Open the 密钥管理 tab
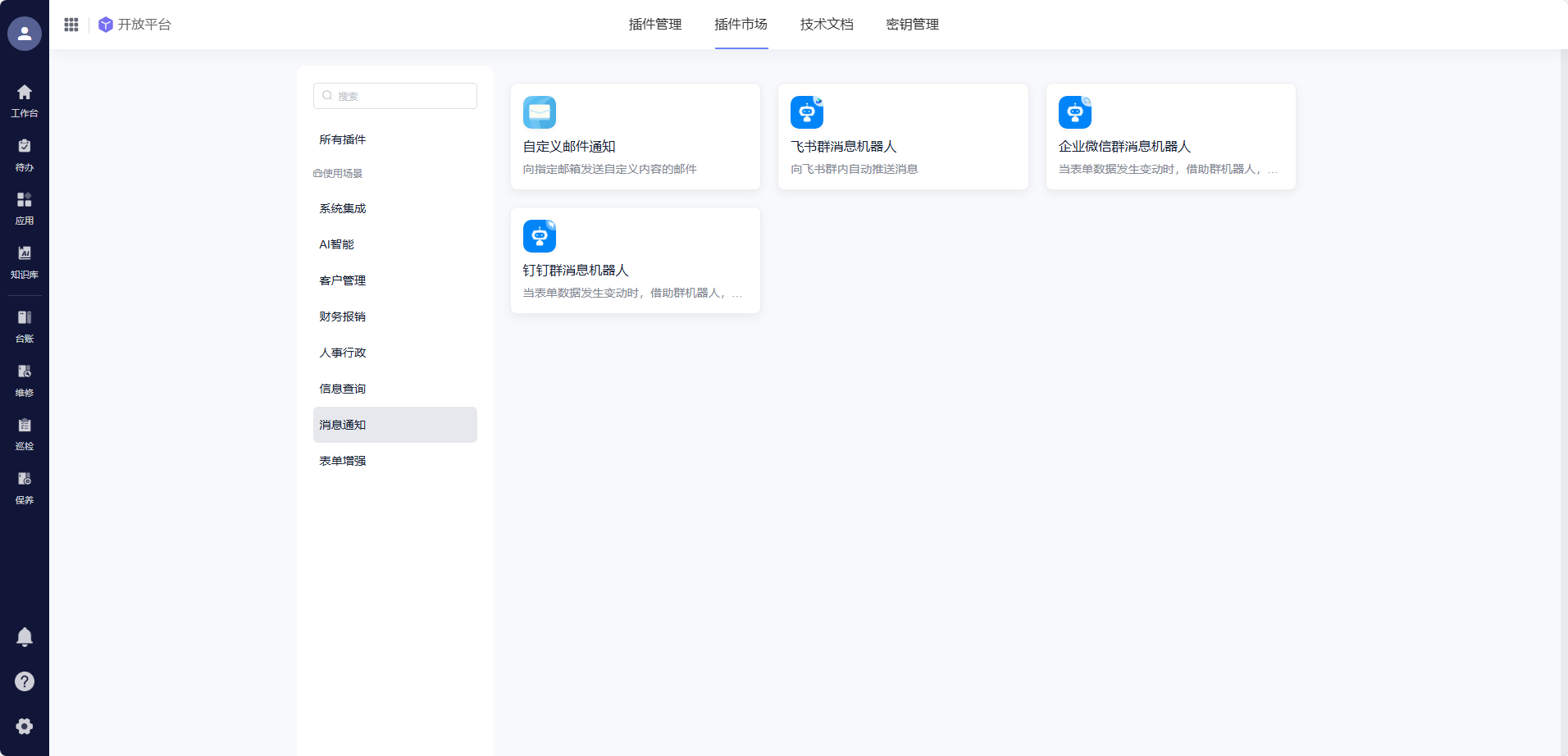Viewport: 1568px width, 756px height. [912, 25]
